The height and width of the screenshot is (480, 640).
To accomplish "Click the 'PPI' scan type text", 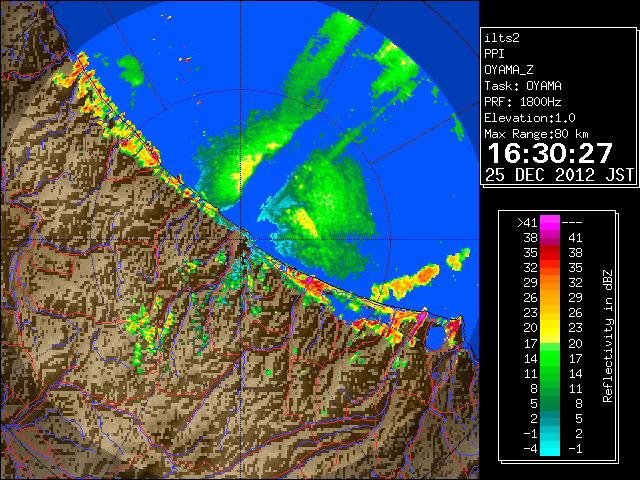I will coord(494,54).
